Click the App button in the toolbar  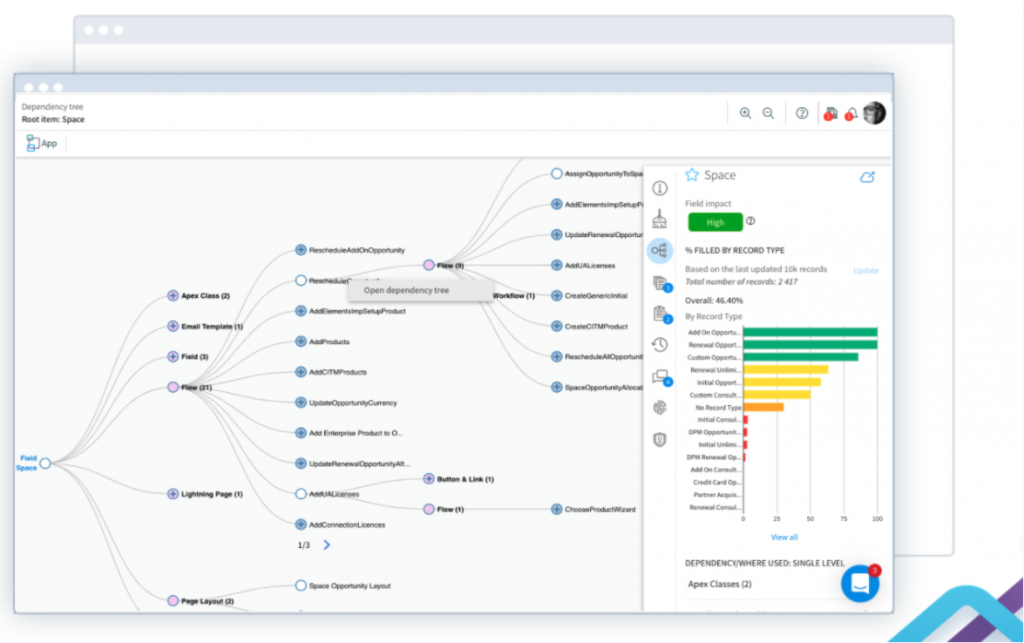(42, 143)
